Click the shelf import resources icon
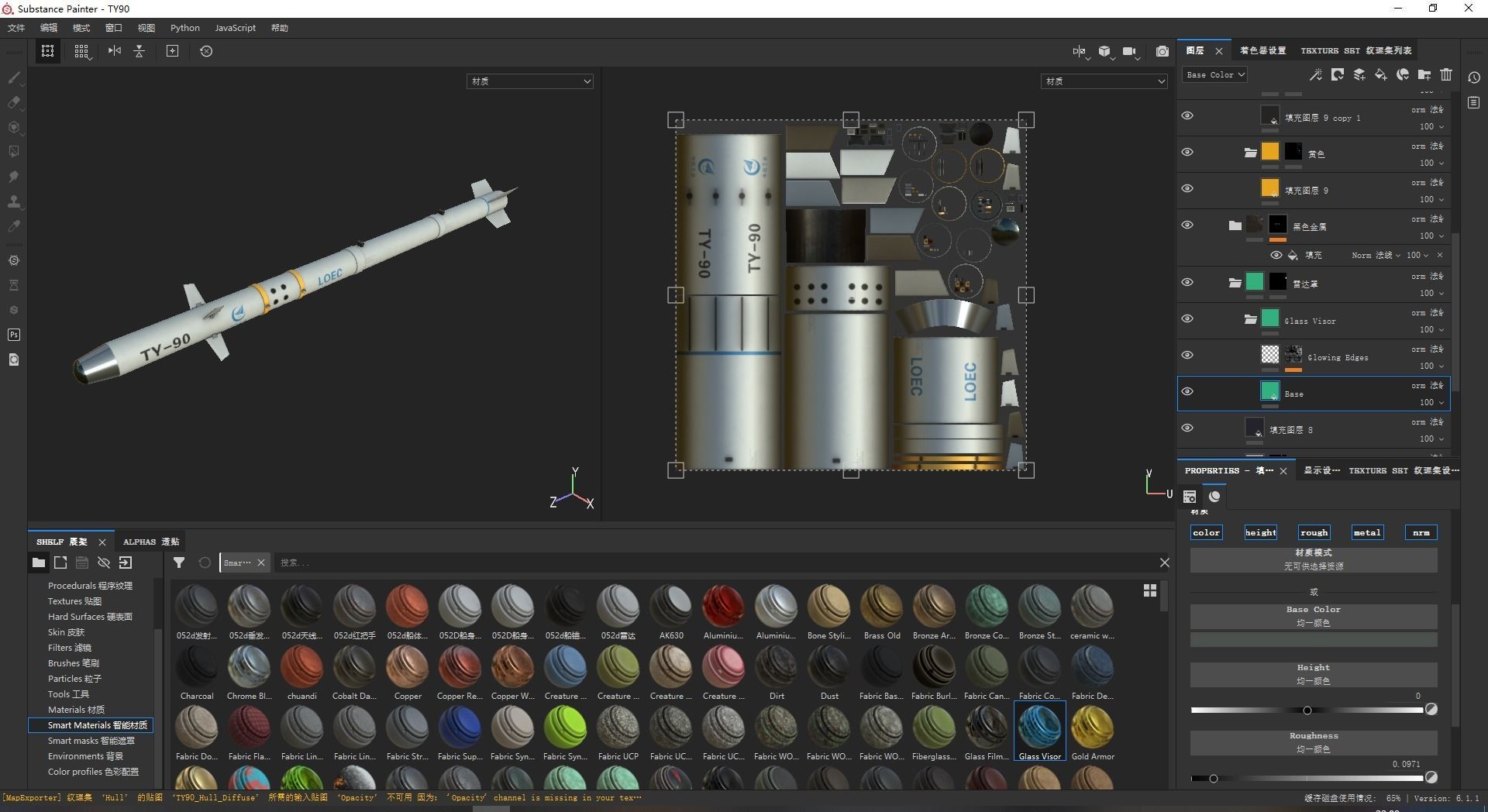1488x812 pixels. 126,563
